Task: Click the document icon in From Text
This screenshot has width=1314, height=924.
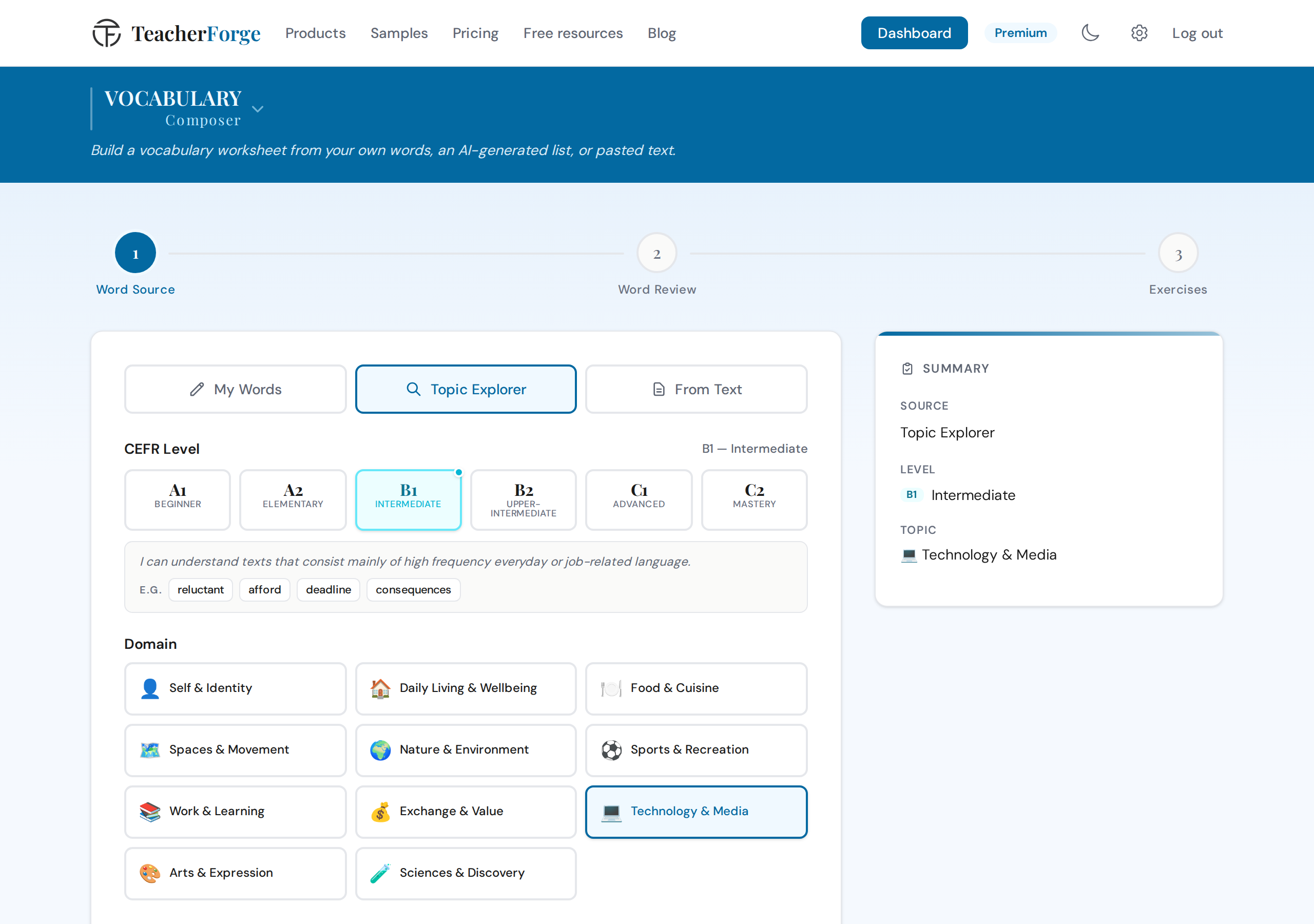Action: 659,389
